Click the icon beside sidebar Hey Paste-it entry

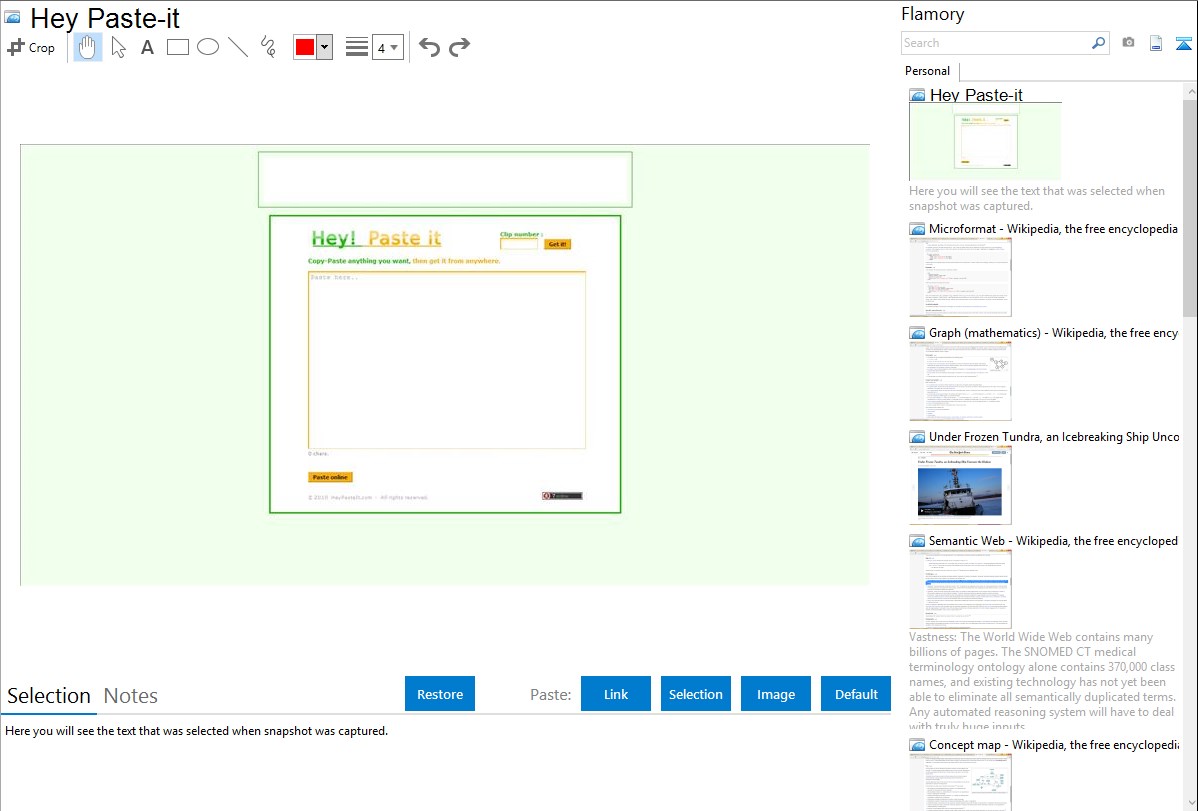coord(918,96)
